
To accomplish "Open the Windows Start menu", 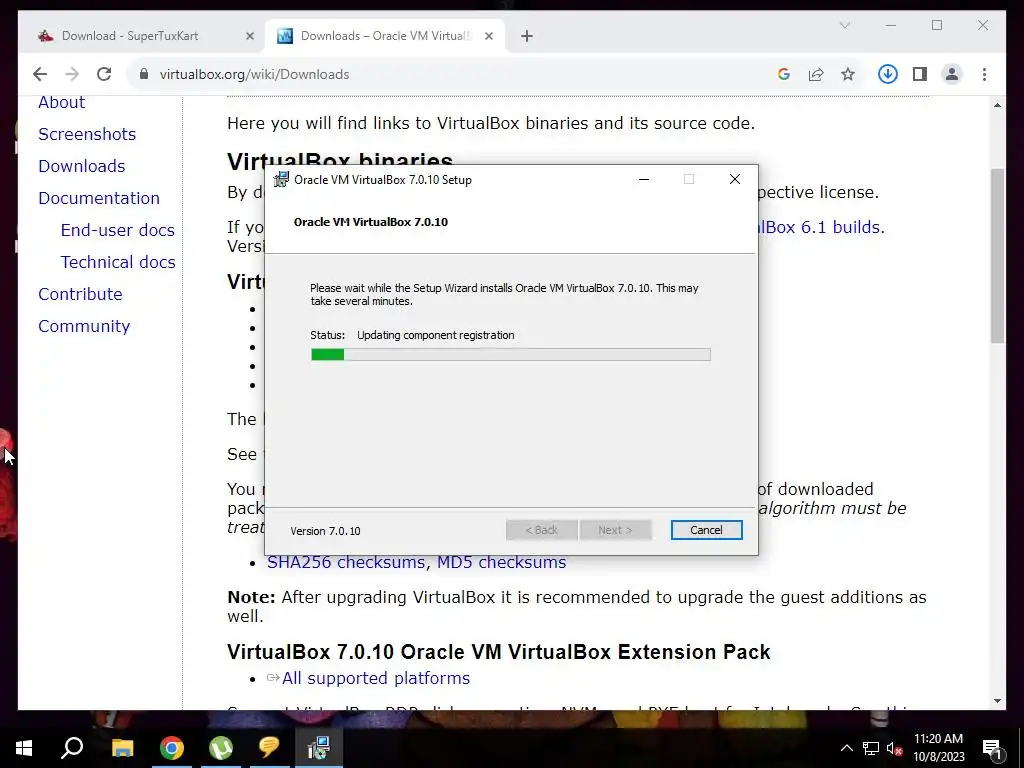I will pyautogui.click(x=24, y=748).
